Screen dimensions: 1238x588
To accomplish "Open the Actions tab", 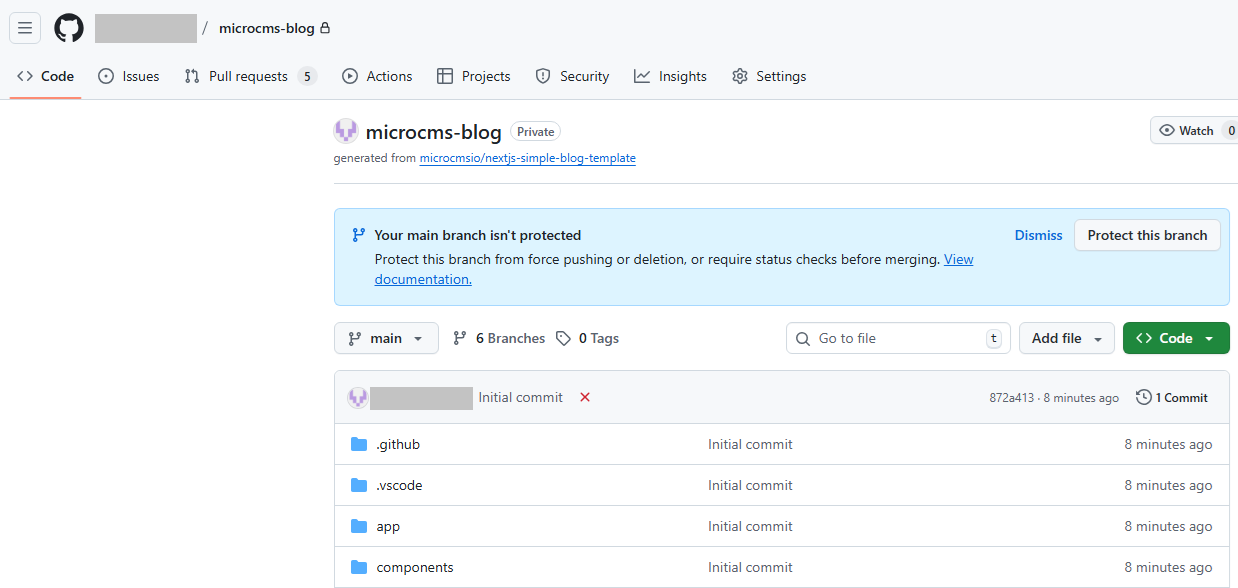I will pyautogui.click(x=377, y=76).
